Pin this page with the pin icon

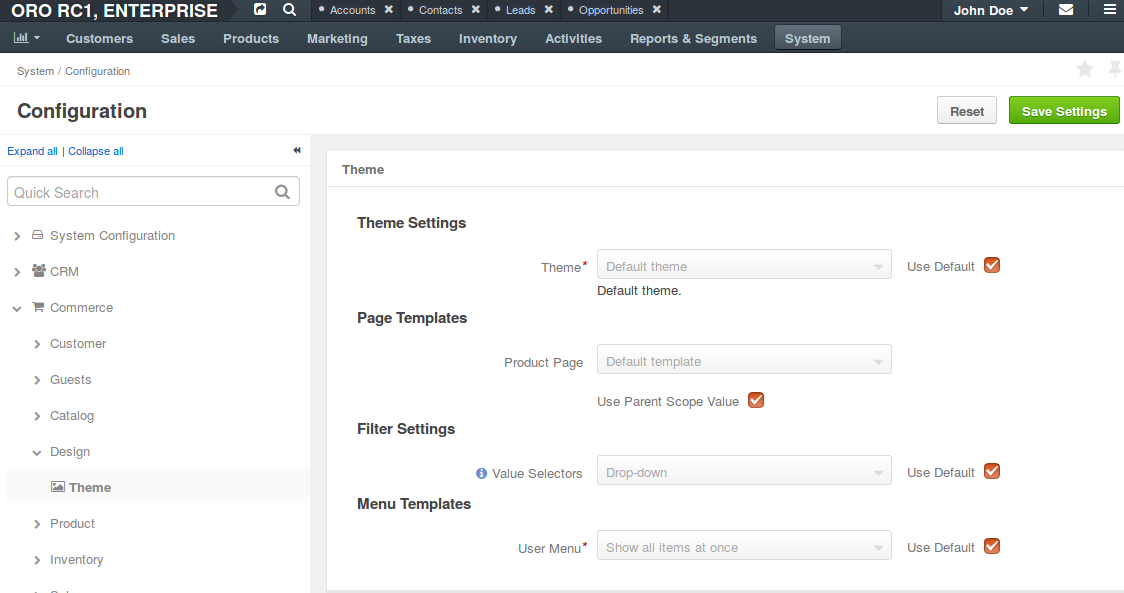click(1115, 69)
